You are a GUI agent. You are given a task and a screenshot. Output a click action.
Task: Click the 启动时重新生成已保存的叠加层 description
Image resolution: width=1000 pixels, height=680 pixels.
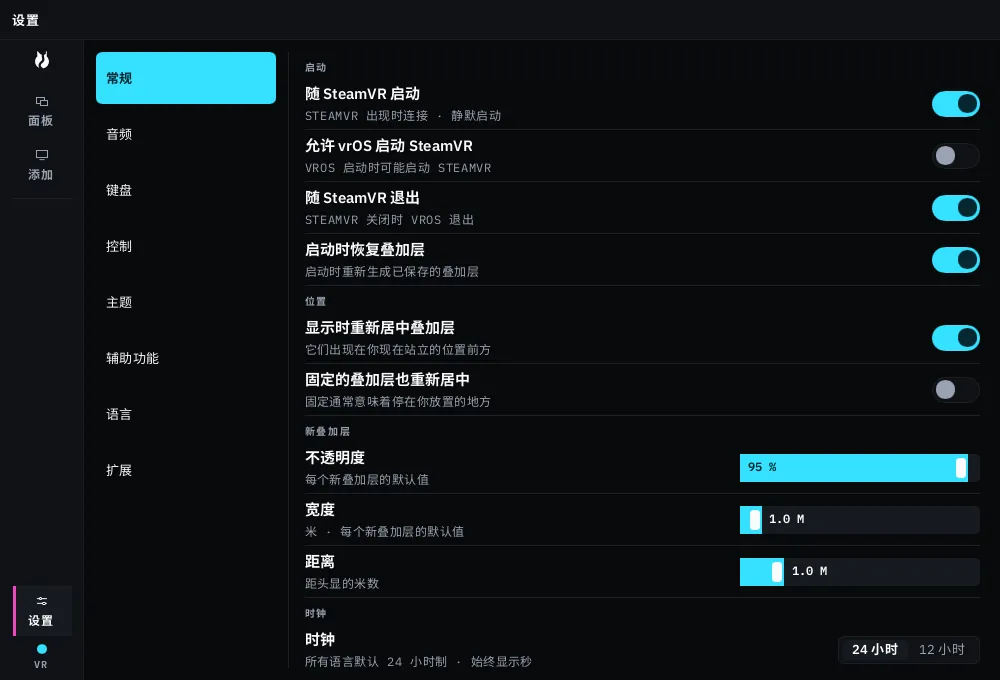click(x=392, y=272)
